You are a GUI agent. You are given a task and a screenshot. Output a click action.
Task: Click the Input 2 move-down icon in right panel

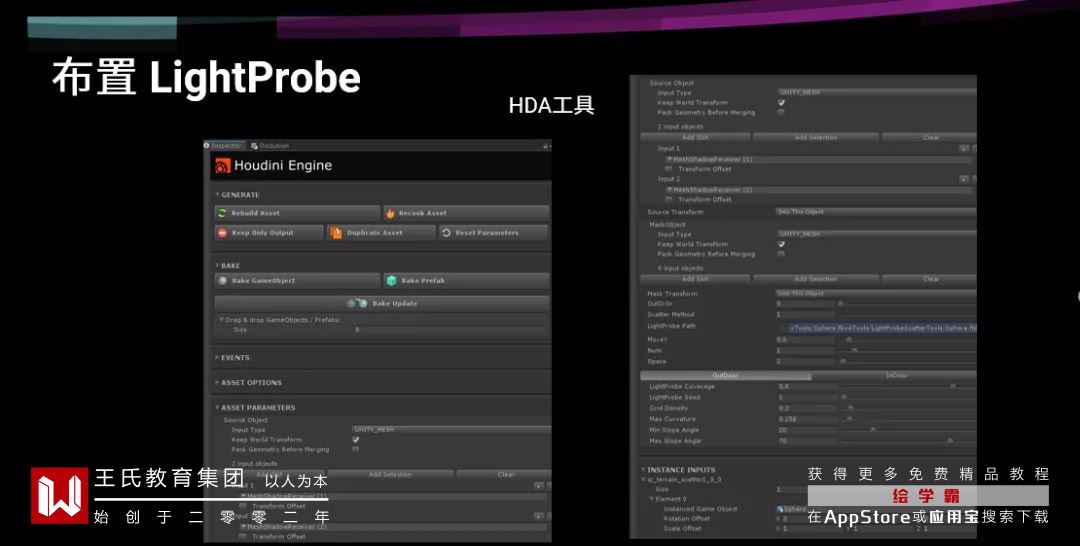(x=964, y=179)
